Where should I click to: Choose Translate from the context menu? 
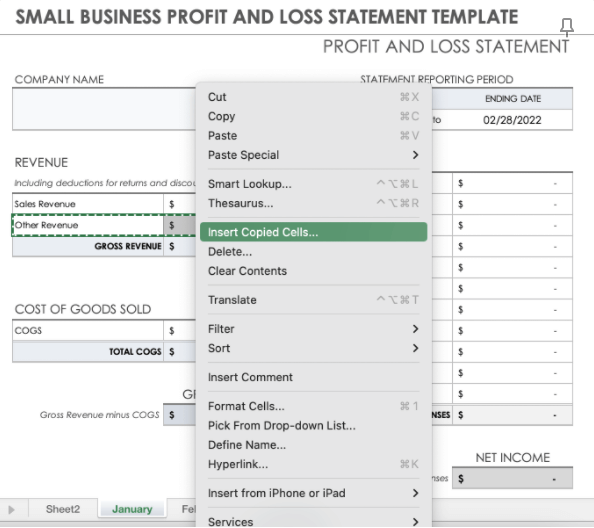313,300
